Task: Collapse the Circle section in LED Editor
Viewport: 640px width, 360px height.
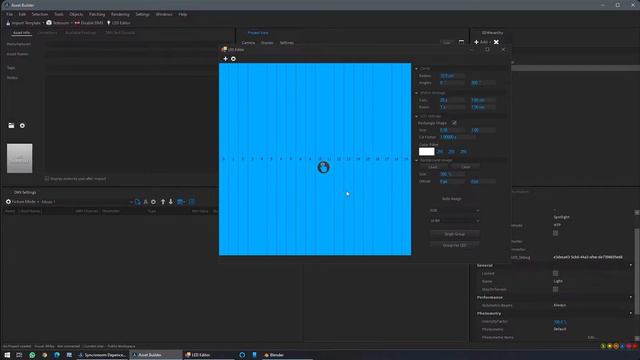Action: pyautogui.click(x=417, y=69)
